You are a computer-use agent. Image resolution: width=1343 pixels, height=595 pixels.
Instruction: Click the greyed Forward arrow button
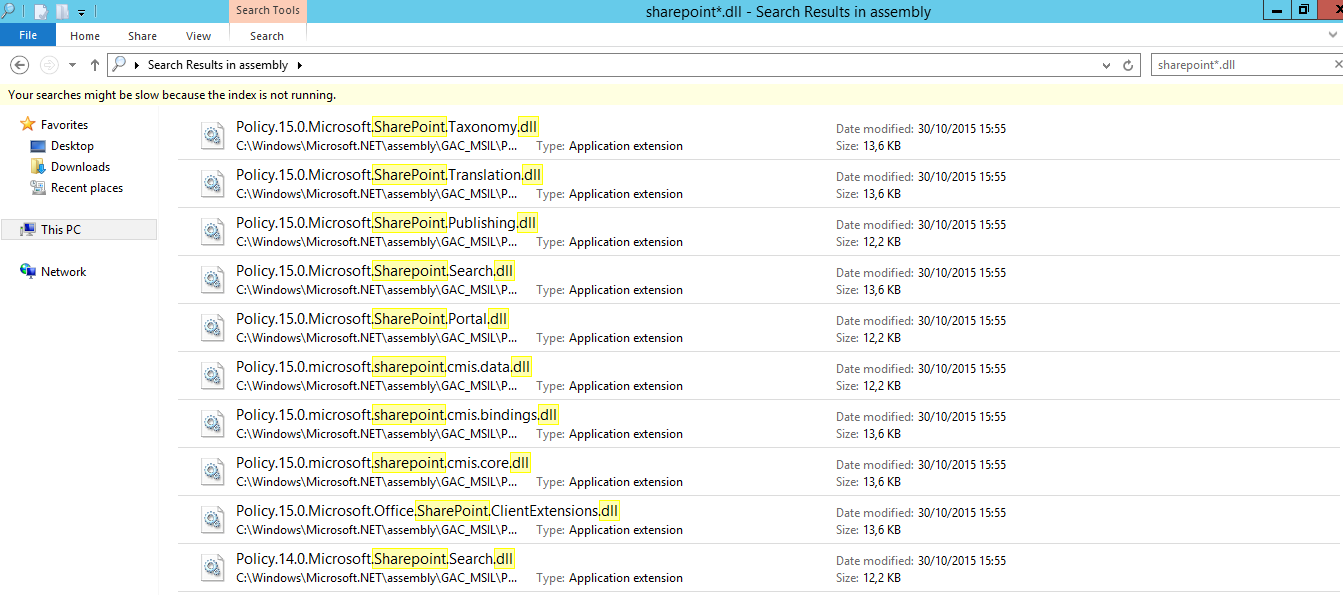point(48,65)
